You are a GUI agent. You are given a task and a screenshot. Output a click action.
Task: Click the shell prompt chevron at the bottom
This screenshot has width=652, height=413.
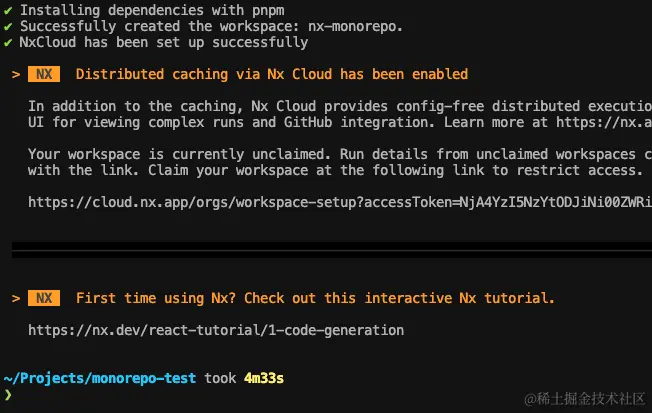[x=8, y=395]
